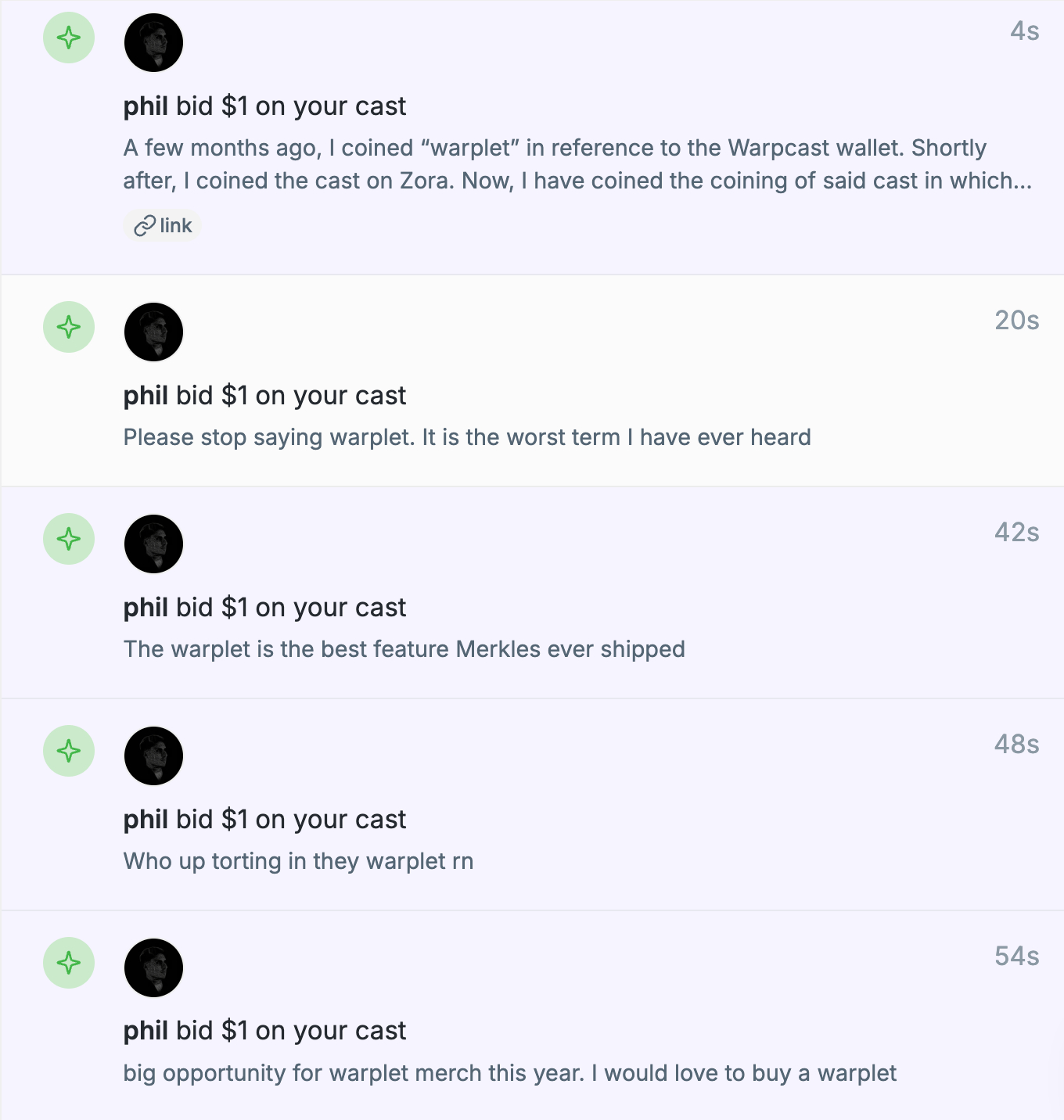Click phil's name on the 20s bid notification

(x=146, y=396)
